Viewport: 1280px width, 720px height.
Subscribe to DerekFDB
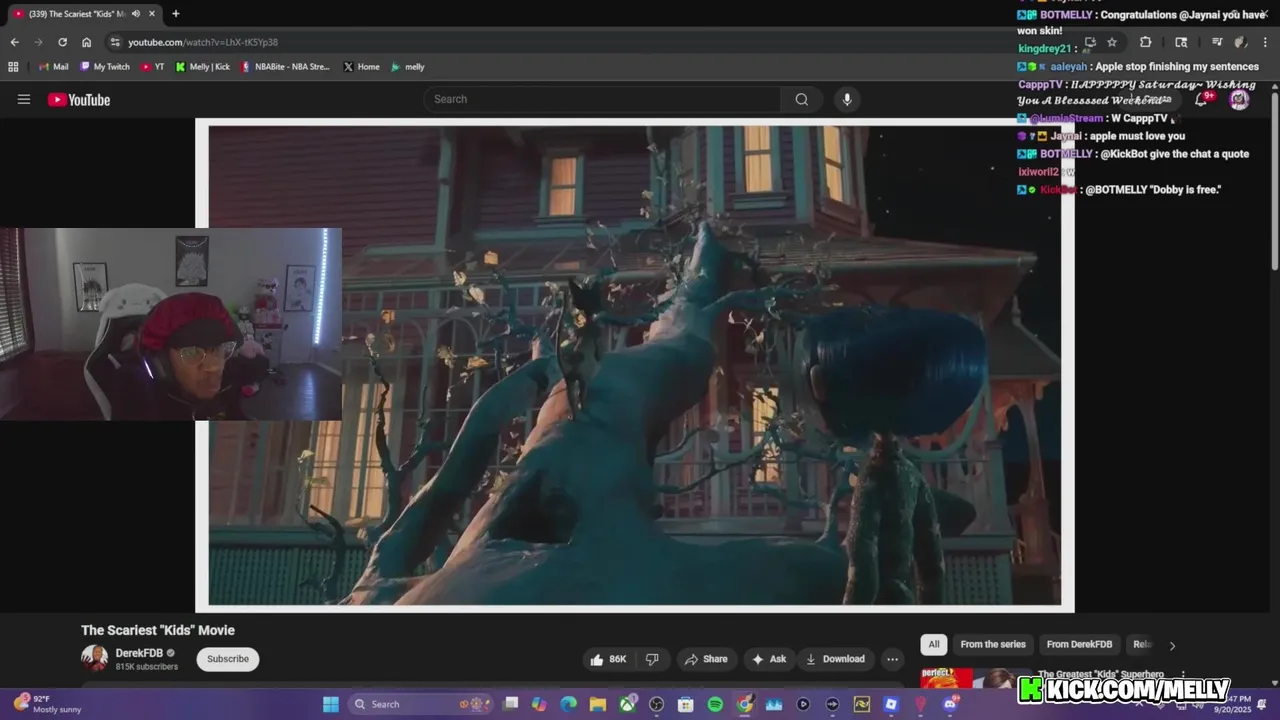[228, 659]
